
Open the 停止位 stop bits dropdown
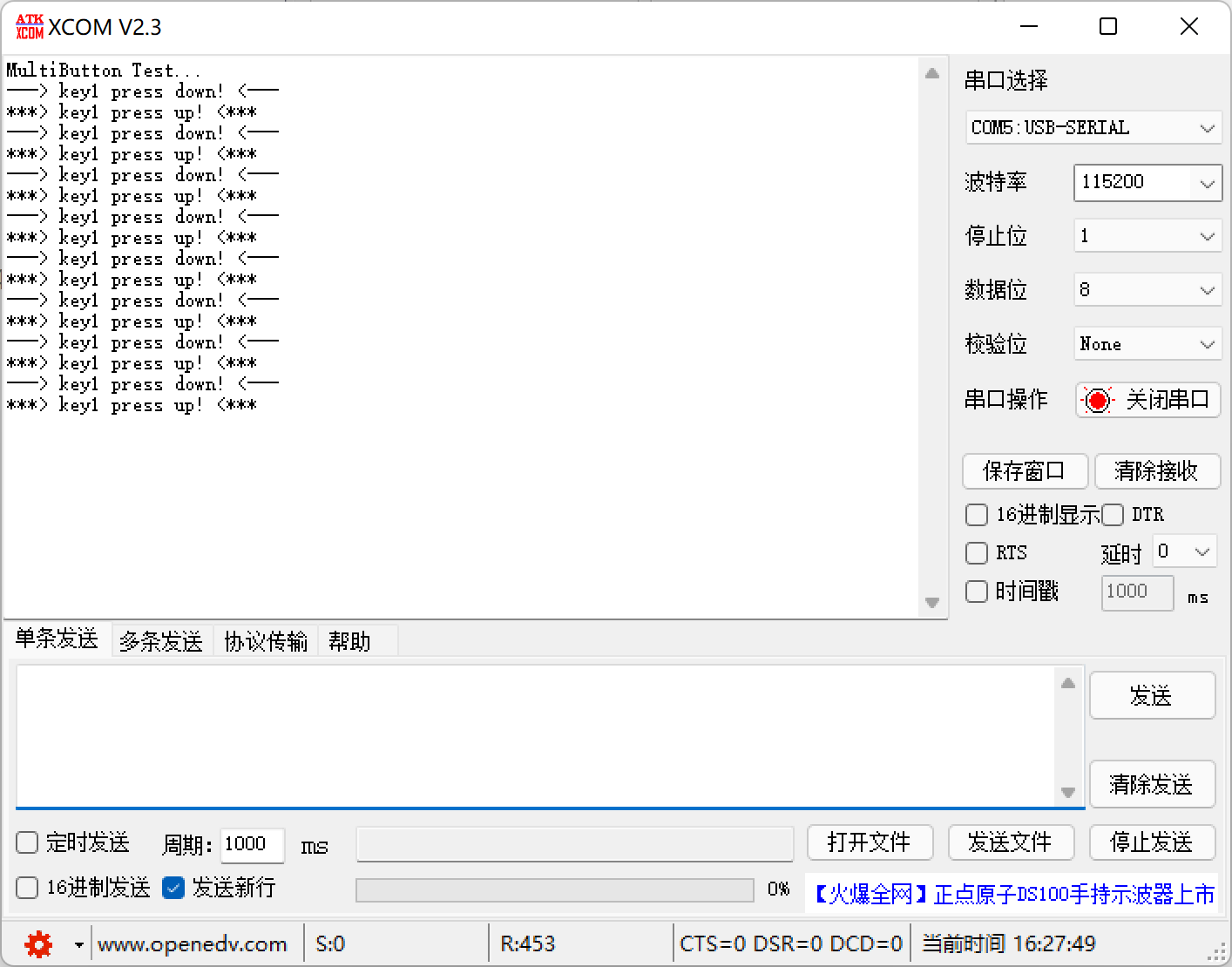click(1147, 236)
